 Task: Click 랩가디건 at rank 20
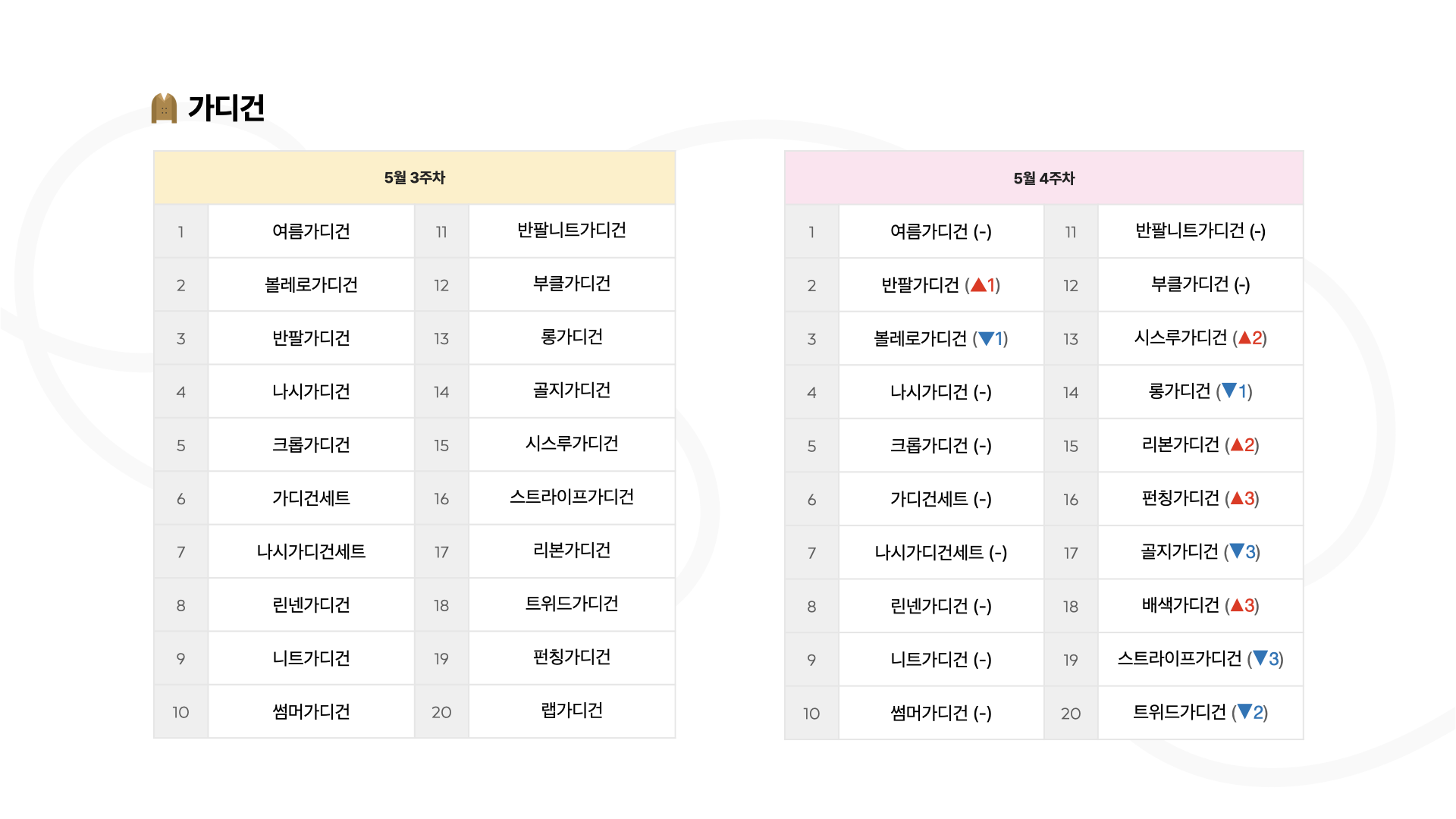click(x=572, y=711)
